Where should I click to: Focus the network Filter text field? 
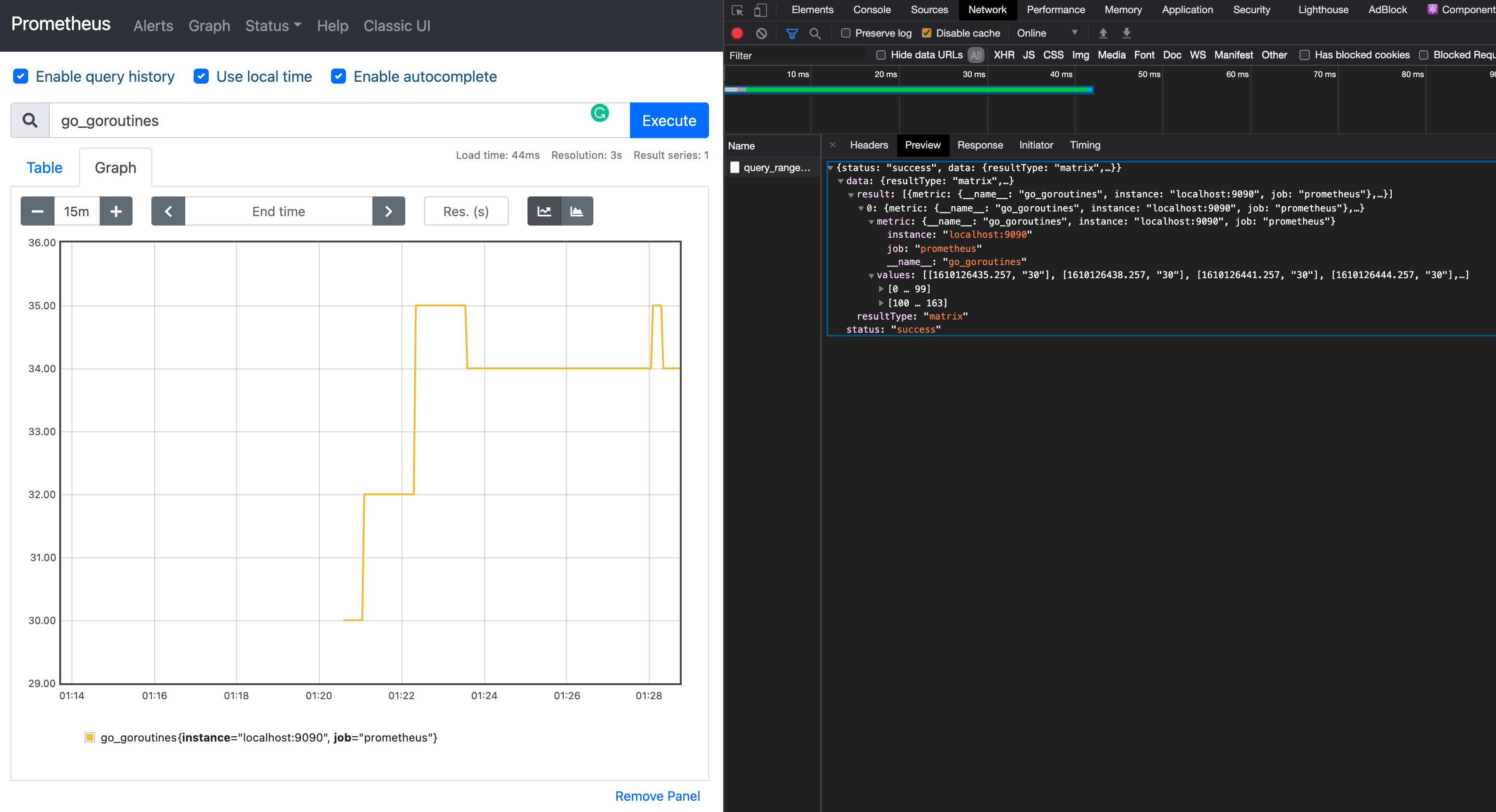795,55
